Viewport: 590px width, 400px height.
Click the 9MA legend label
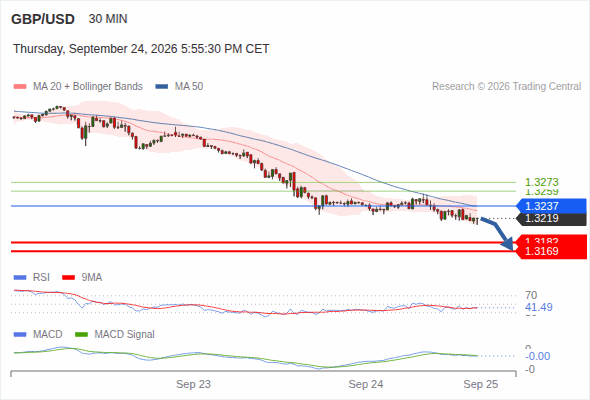92,278
